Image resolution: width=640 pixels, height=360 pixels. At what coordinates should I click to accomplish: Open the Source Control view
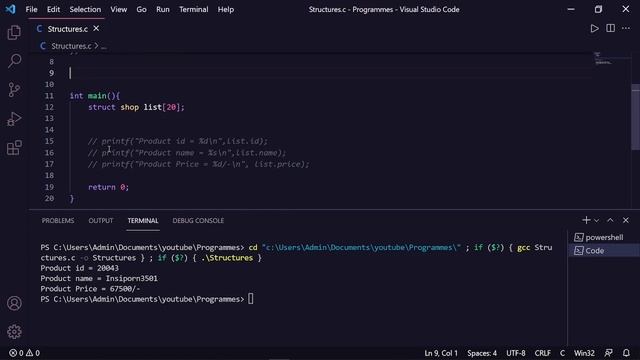14,90
